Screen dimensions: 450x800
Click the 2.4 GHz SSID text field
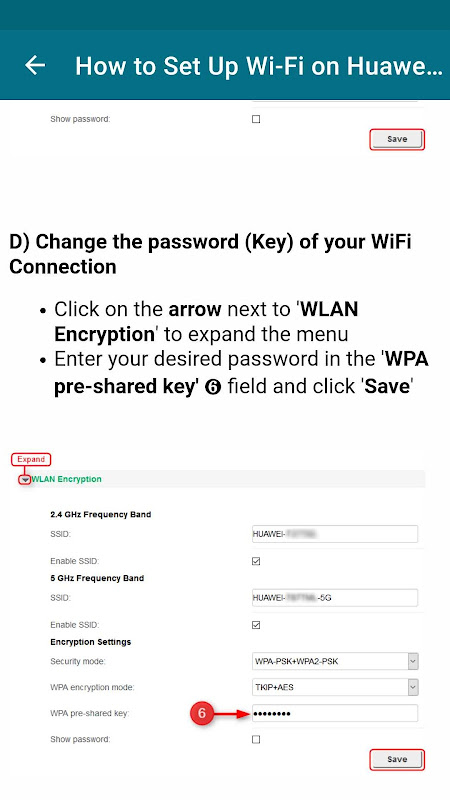click(335, 534)
